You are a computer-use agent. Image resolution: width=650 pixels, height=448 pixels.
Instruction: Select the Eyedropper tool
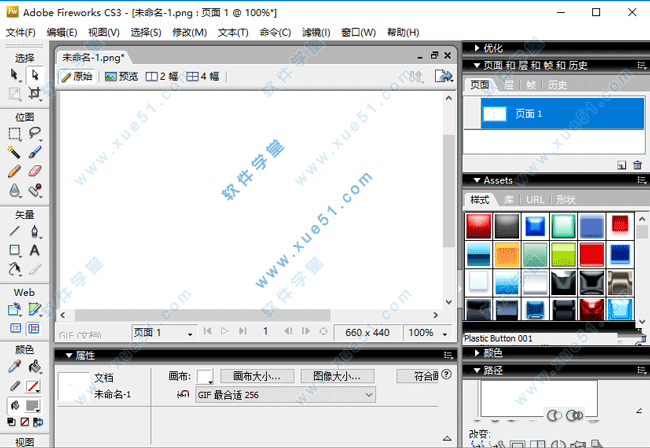coord(14,367)
